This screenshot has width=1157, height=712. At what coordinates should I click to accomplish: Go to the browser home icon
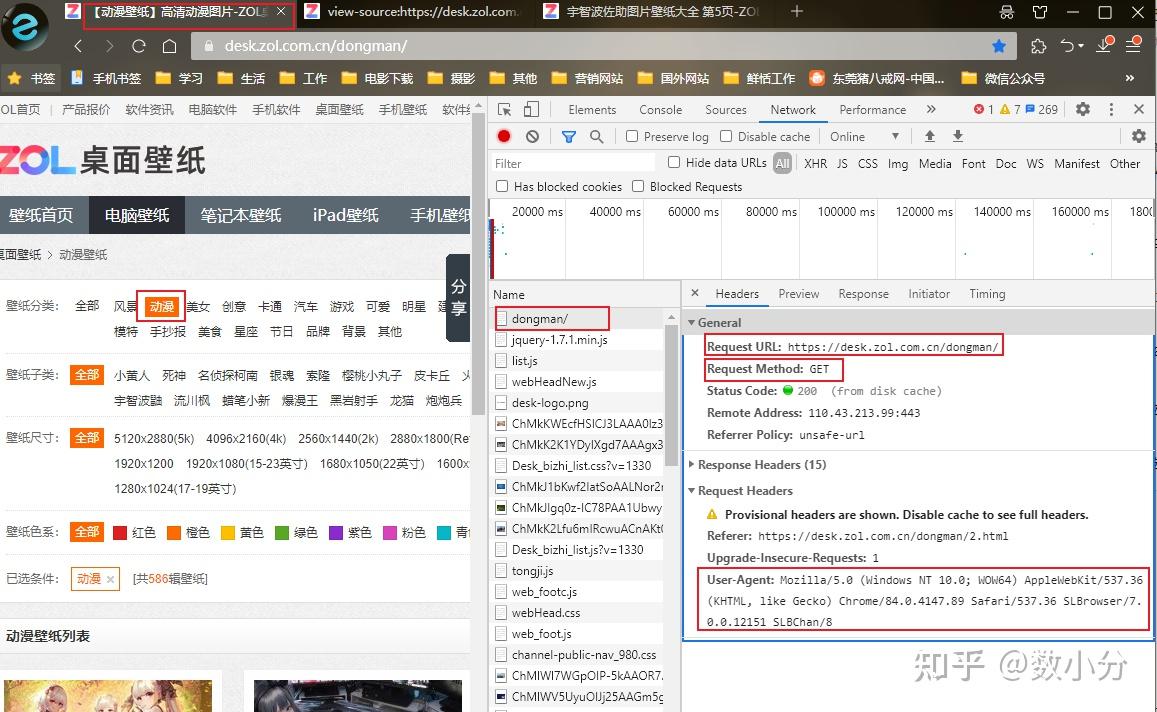point(170,46)
